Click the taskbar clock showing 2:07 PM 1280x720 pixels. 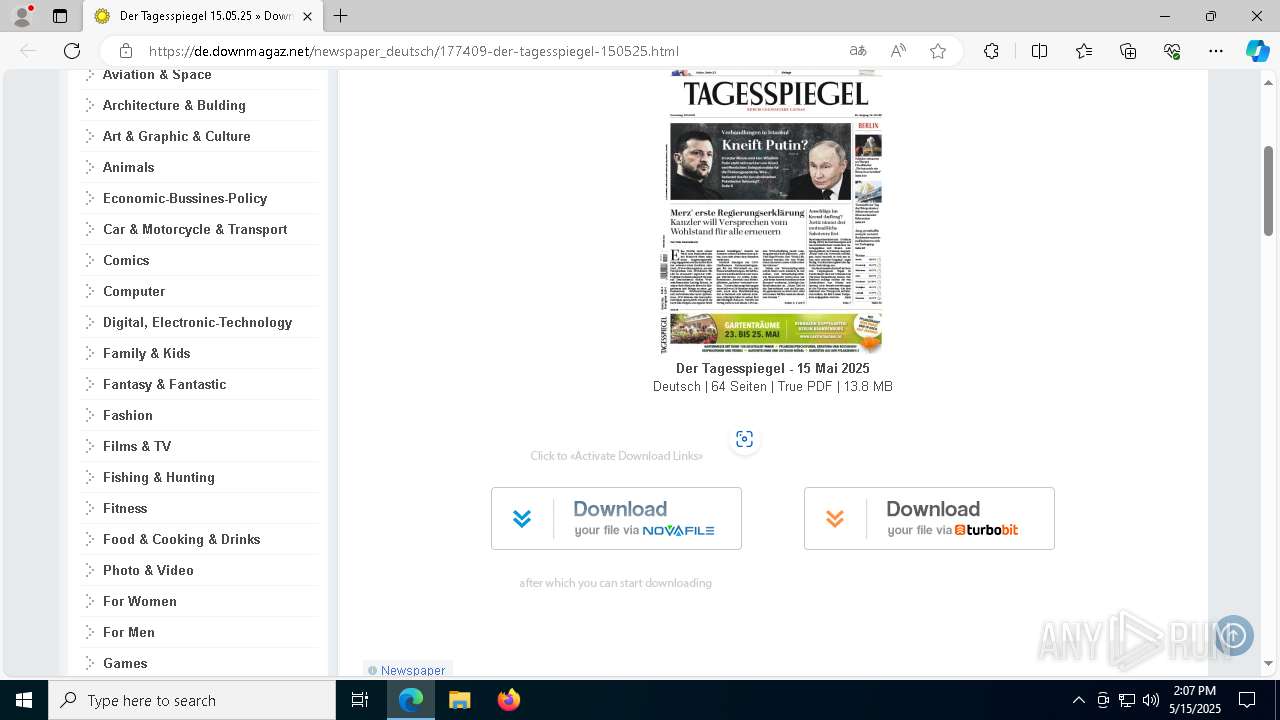tap(1195, 700)
